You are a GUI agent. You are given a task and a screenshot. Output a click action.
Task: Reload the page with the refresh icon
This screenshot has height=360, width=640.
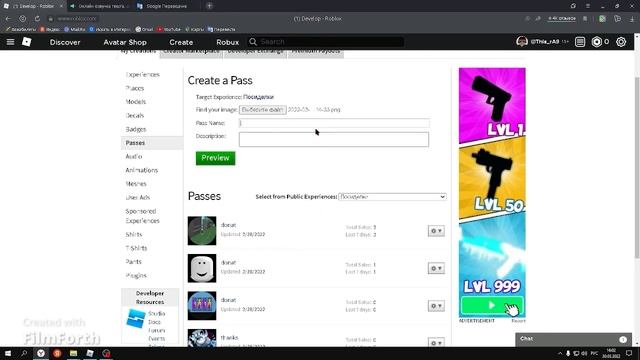click(37, 19)
